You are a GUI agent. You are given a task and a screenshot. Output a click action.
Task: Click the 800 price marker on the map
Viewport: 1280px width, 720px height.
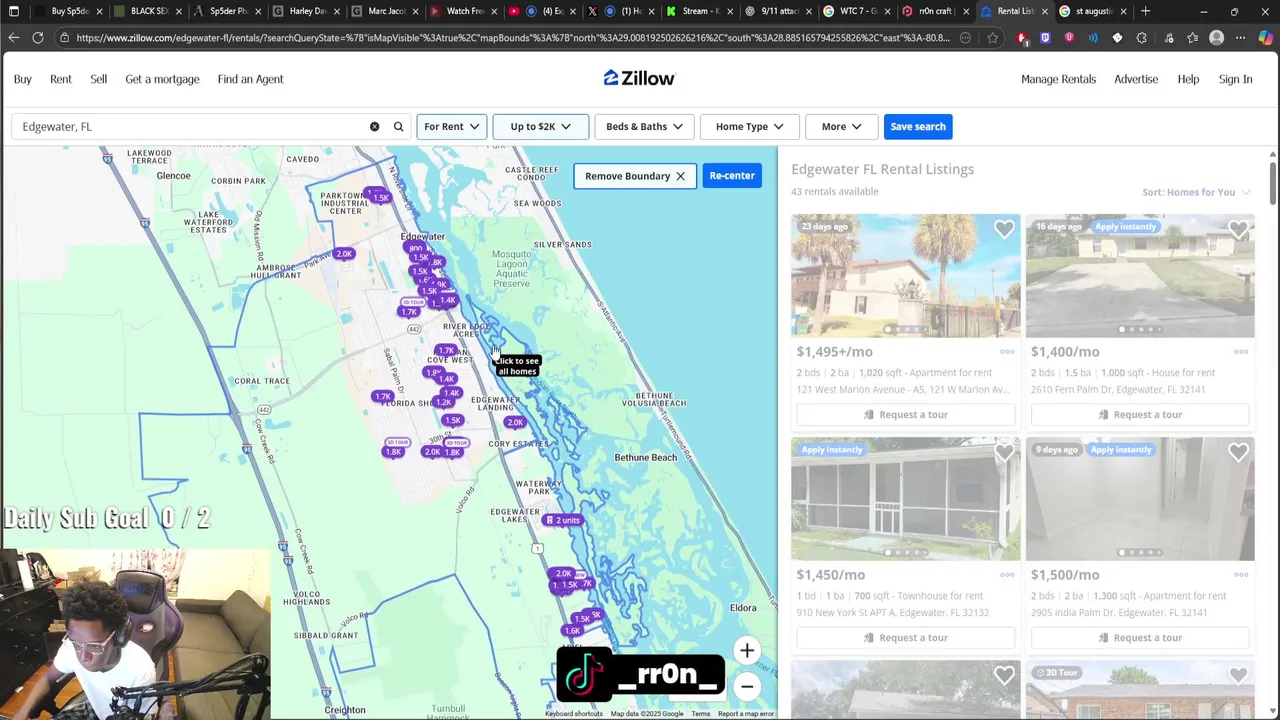(415, 248)
